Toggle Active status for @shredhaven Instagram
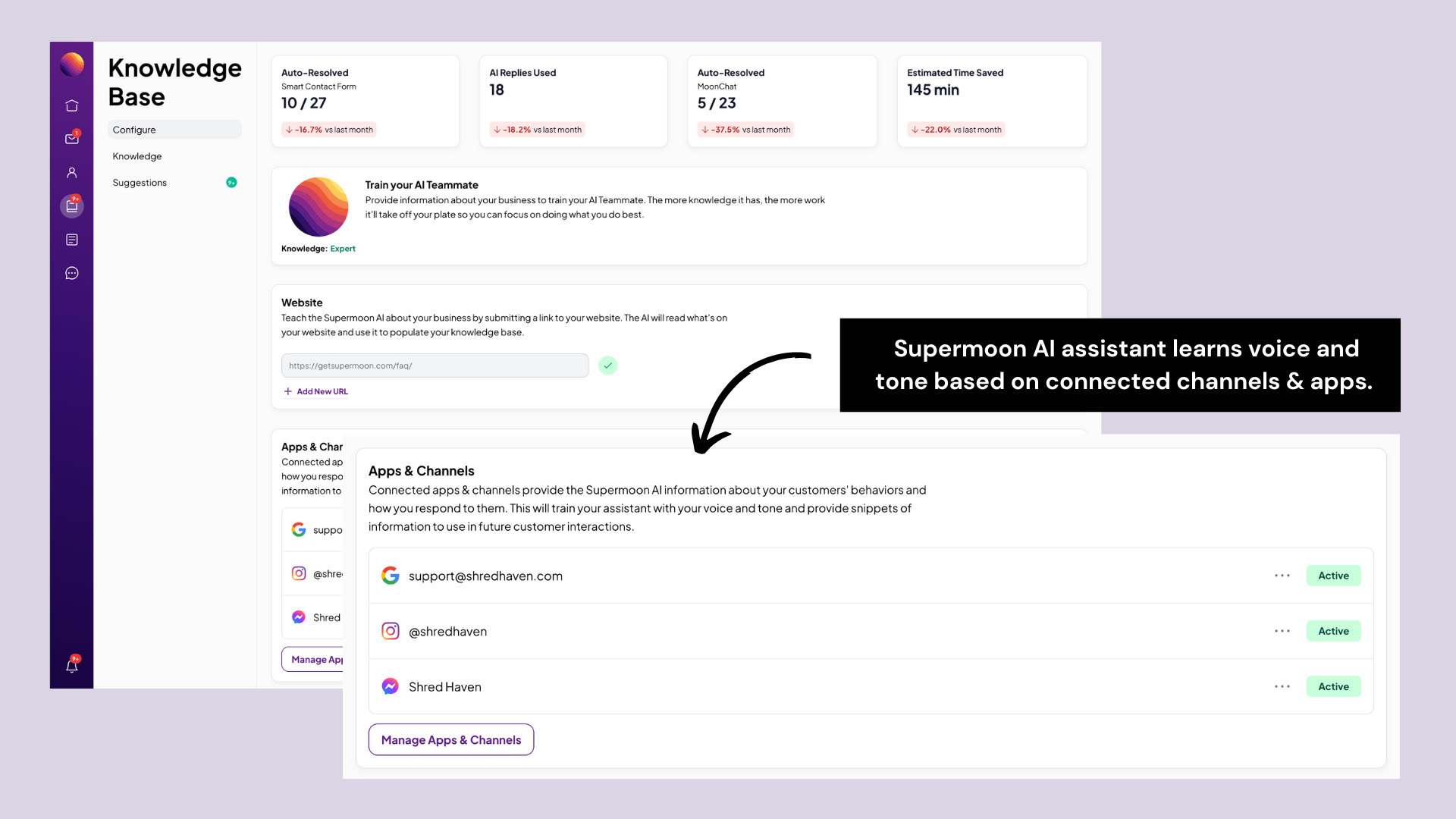This screenshot has height=819, width=1456. pyautogui.click(x=1334, y=631)
